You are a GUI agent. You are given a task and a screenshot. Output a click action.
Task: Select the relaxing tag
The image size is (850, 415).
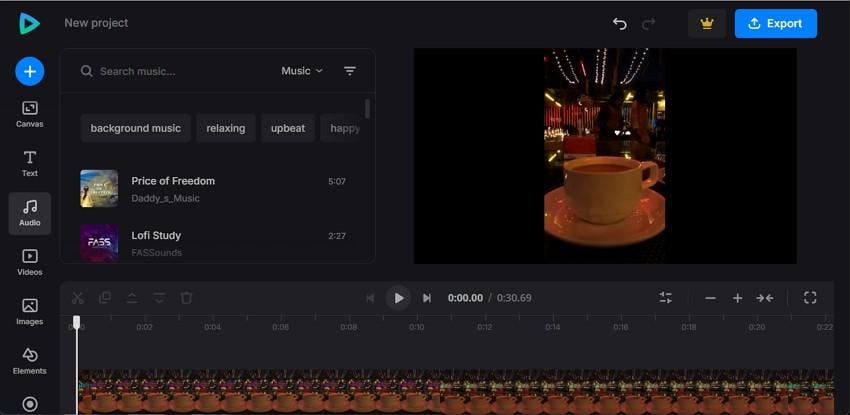click(226, 128)
